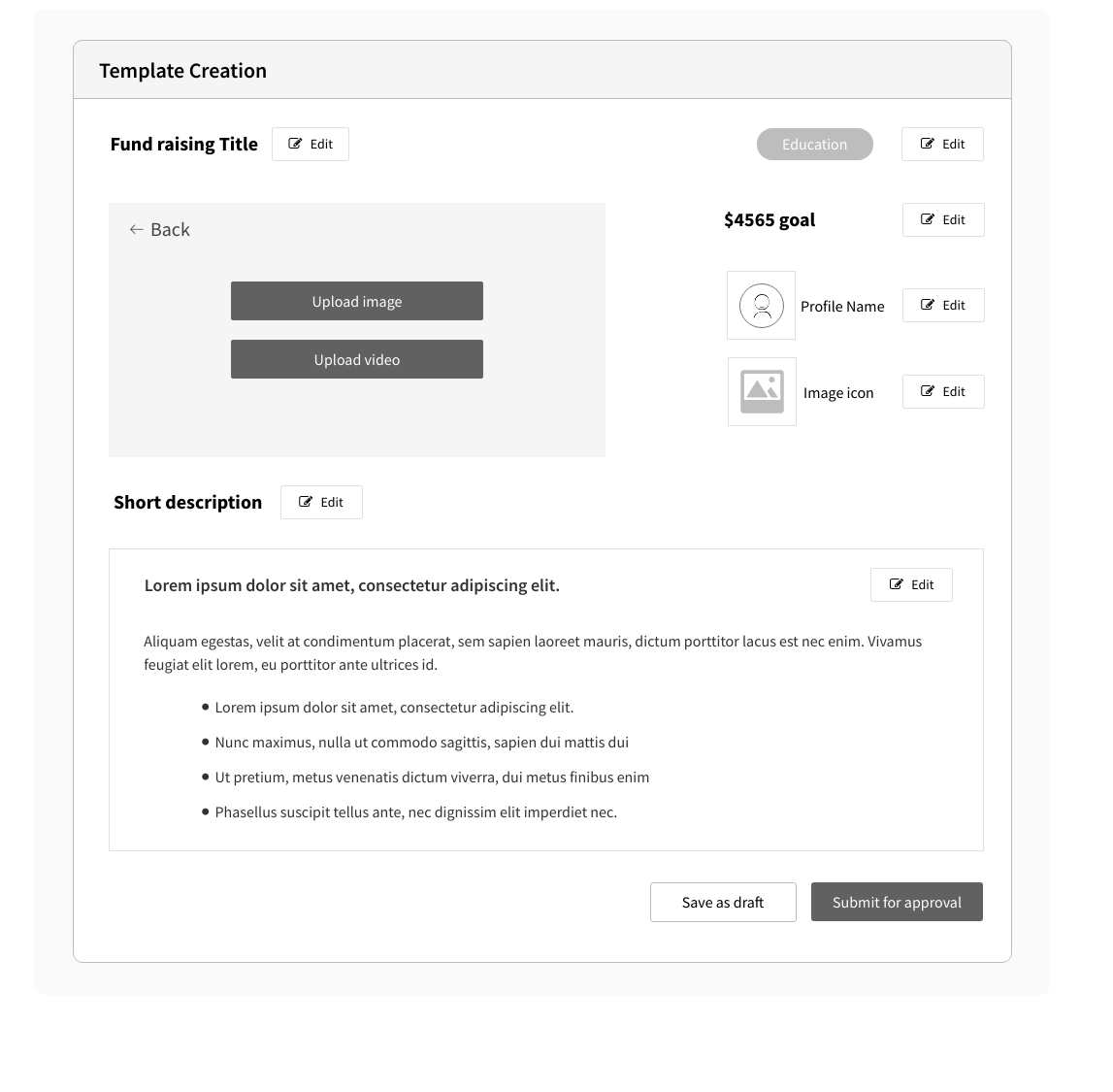1113x1092 pixels.
Task: Click the Upload image button
Action: (x=356, y=301)
